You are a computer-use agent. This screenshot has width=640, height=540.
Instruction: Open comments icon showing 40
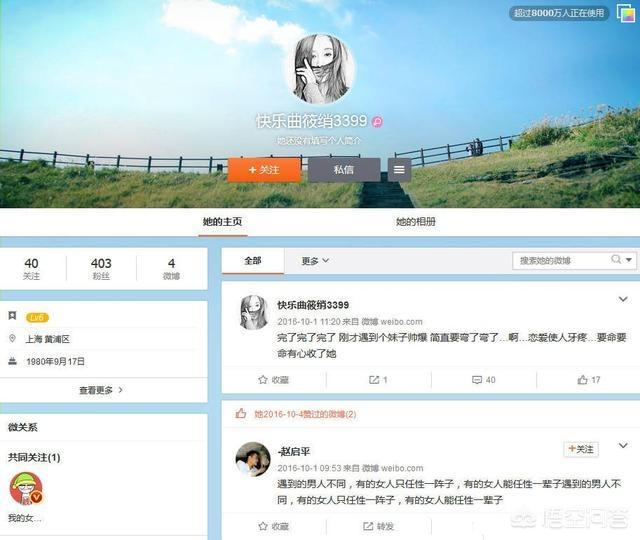(x=477, y=380)
